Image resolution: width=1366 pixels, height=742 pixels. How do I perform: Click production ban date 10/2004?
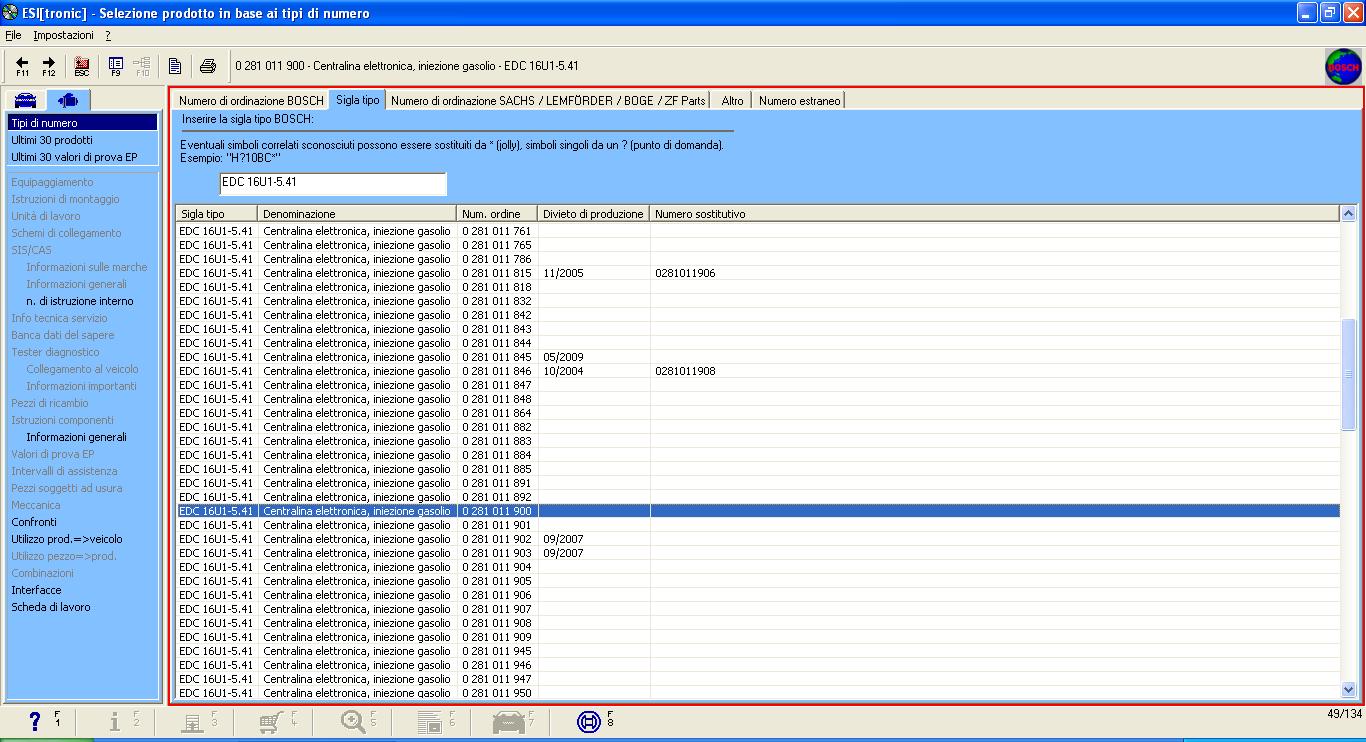click(563, 371)
